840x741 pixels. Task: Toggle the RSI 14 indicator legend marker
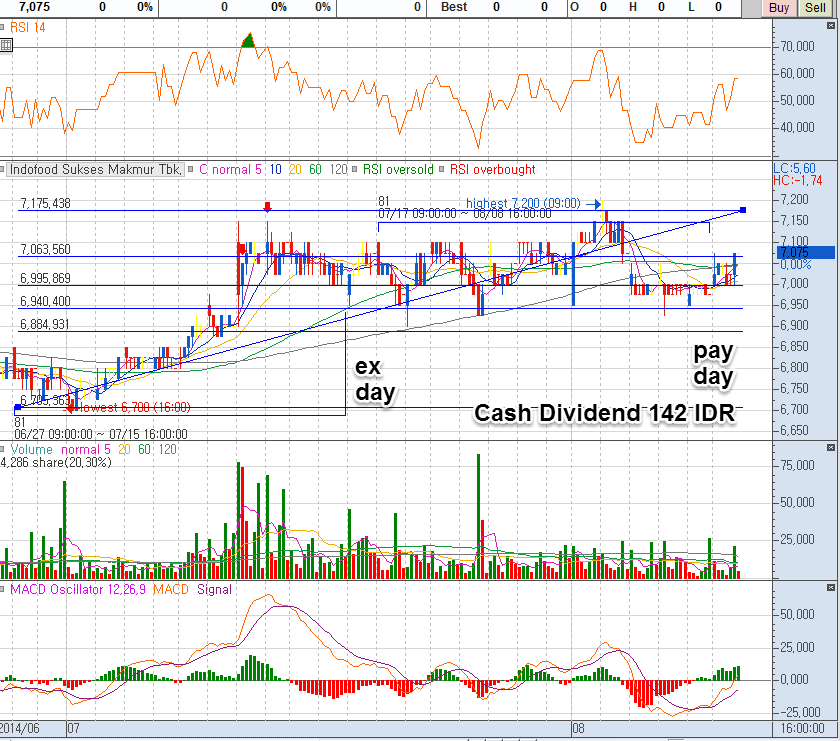tap(6, 29)
